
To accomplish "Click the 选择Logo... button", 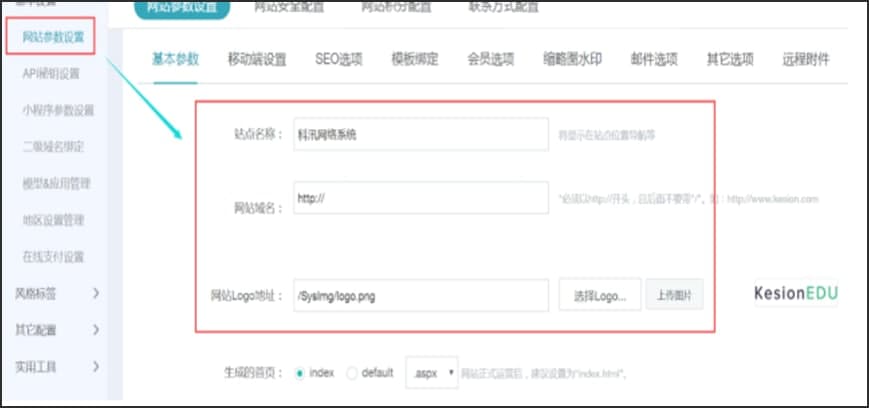I will click(x=600, y=295).
